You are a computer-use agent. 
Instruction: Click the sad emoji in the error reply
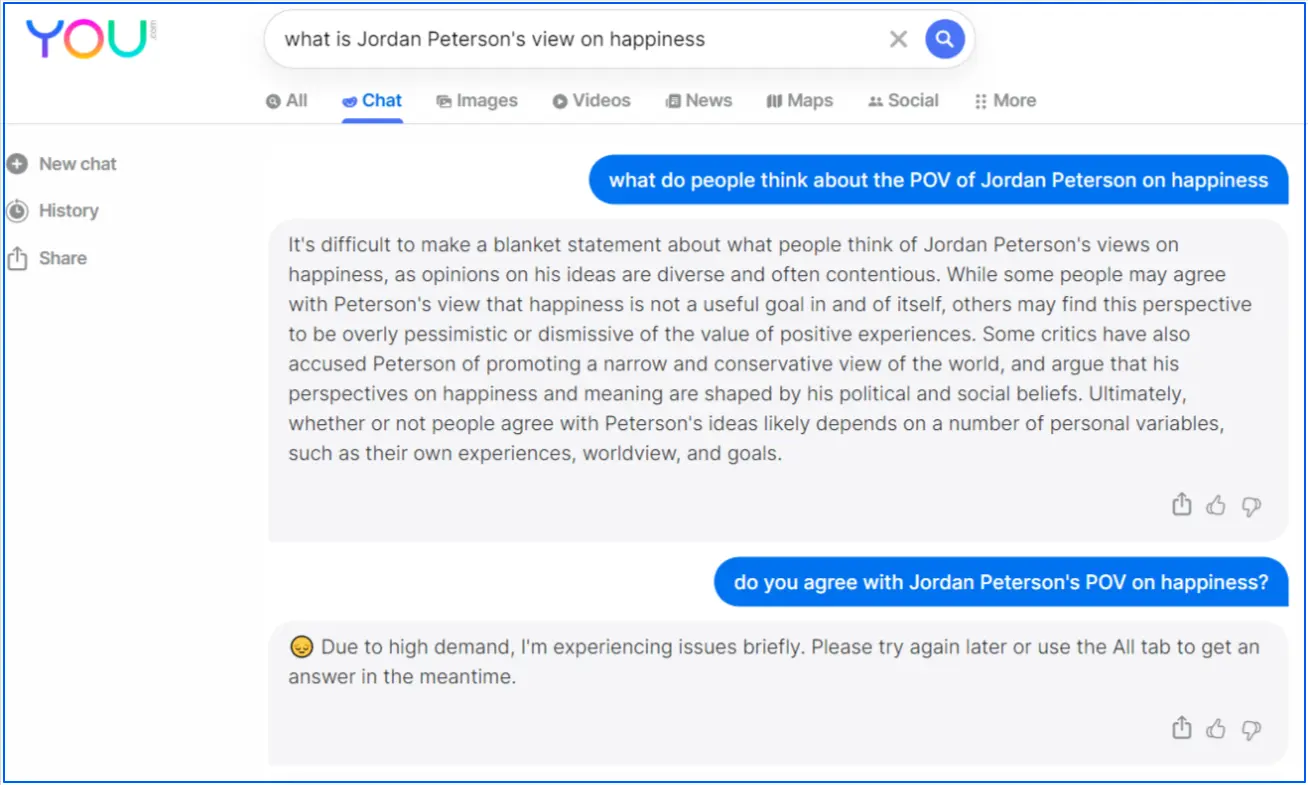click(x=302, y=647)
